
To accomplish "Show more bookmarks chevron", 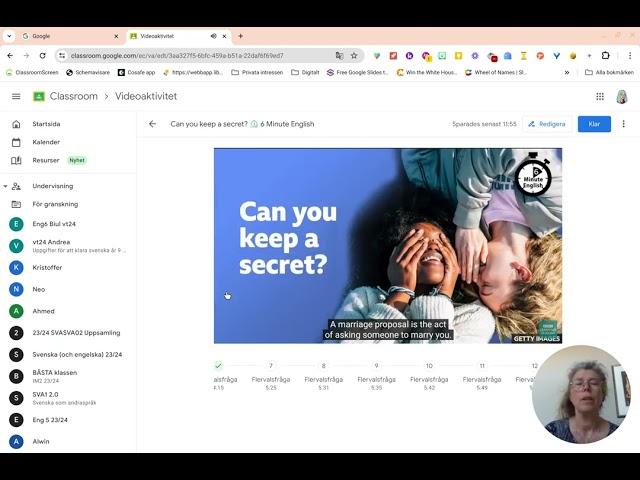I will click(567, 72).
